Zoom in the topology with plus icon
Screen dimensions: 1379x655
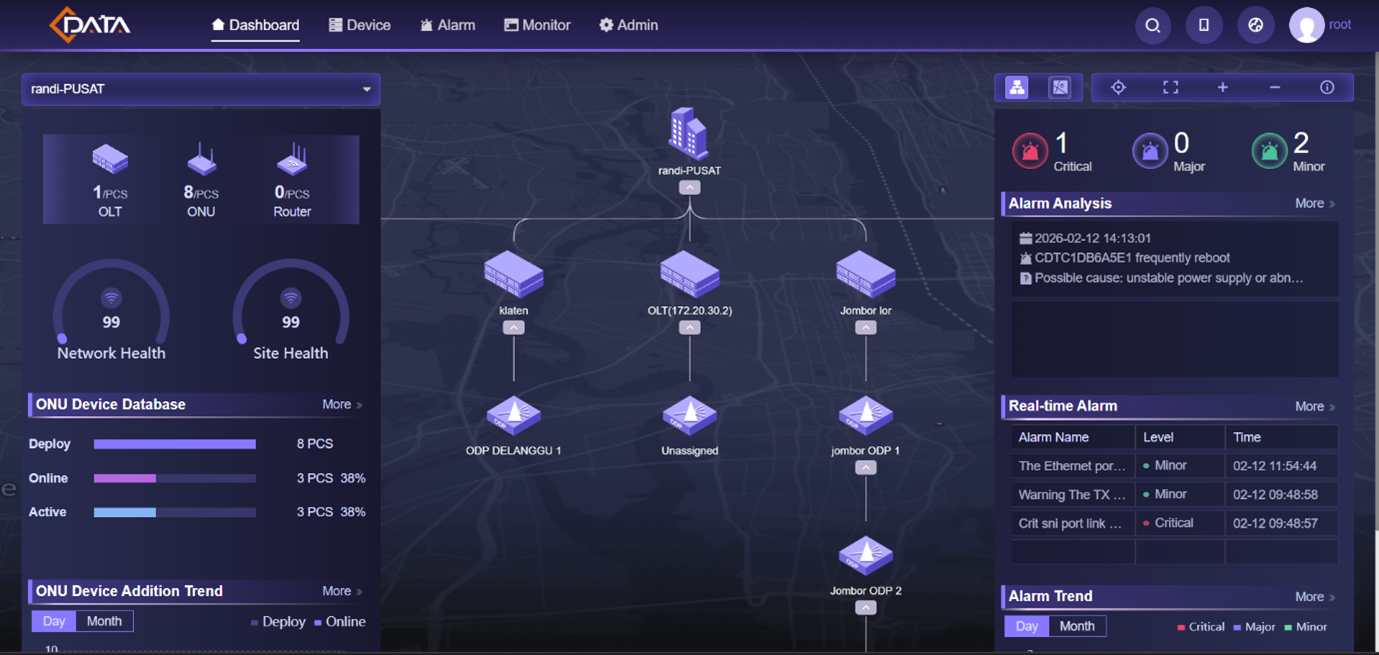coord(1222,87)
